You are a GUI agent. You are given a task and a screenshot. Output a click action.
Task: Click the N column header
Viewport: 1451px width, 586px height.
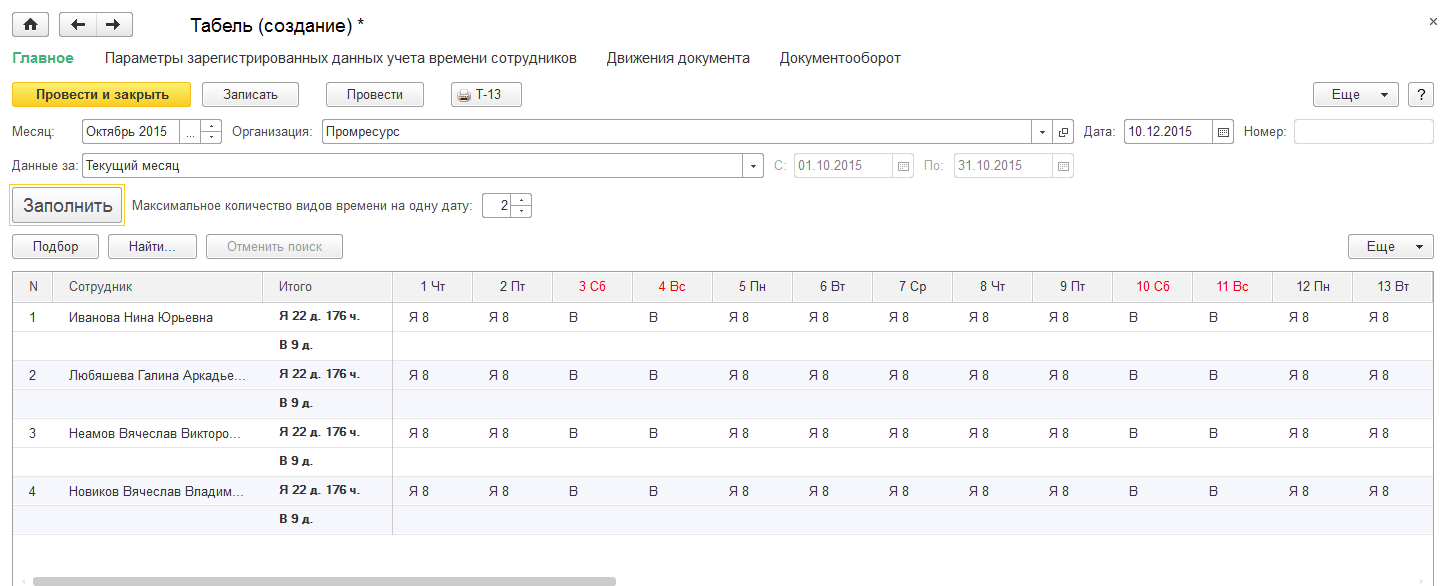click(33, 286)
